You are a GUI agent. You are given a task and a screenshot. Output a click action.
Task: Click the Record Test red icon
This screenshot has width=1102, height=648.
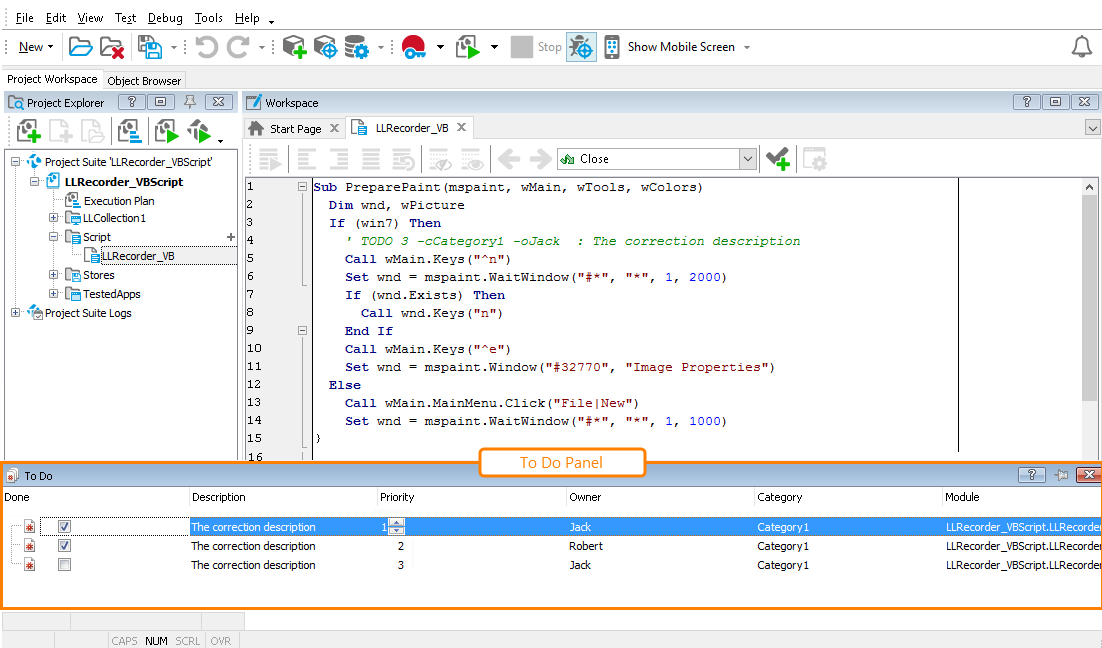coord(414,47)
